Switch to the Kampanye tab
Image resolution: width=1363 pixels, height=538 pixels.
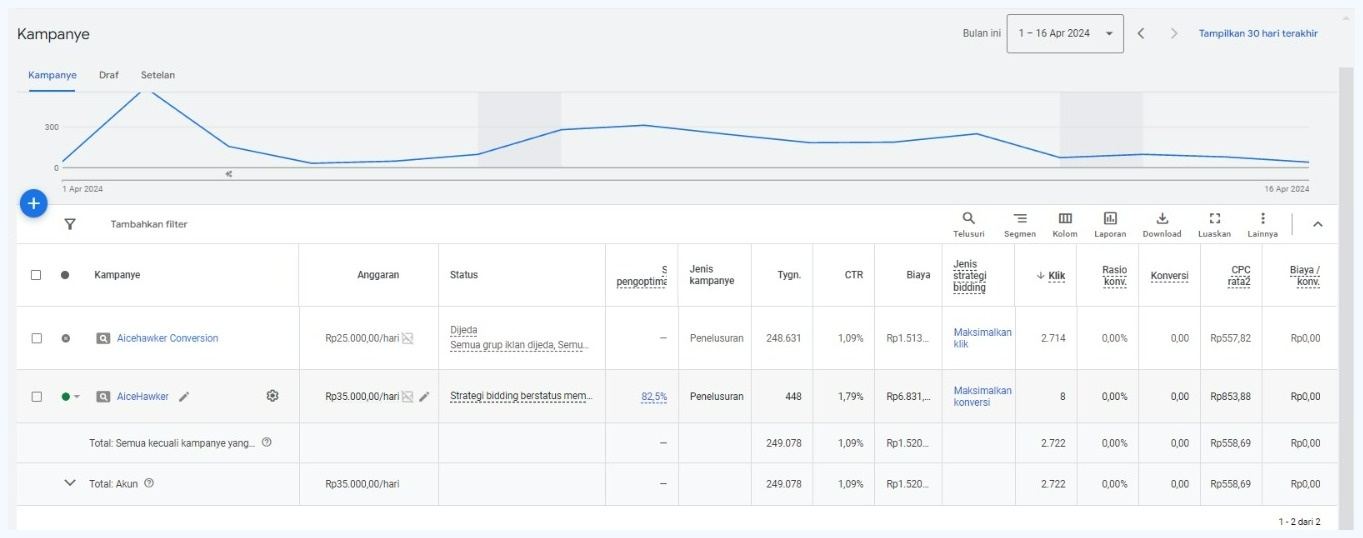coord(52,75)
